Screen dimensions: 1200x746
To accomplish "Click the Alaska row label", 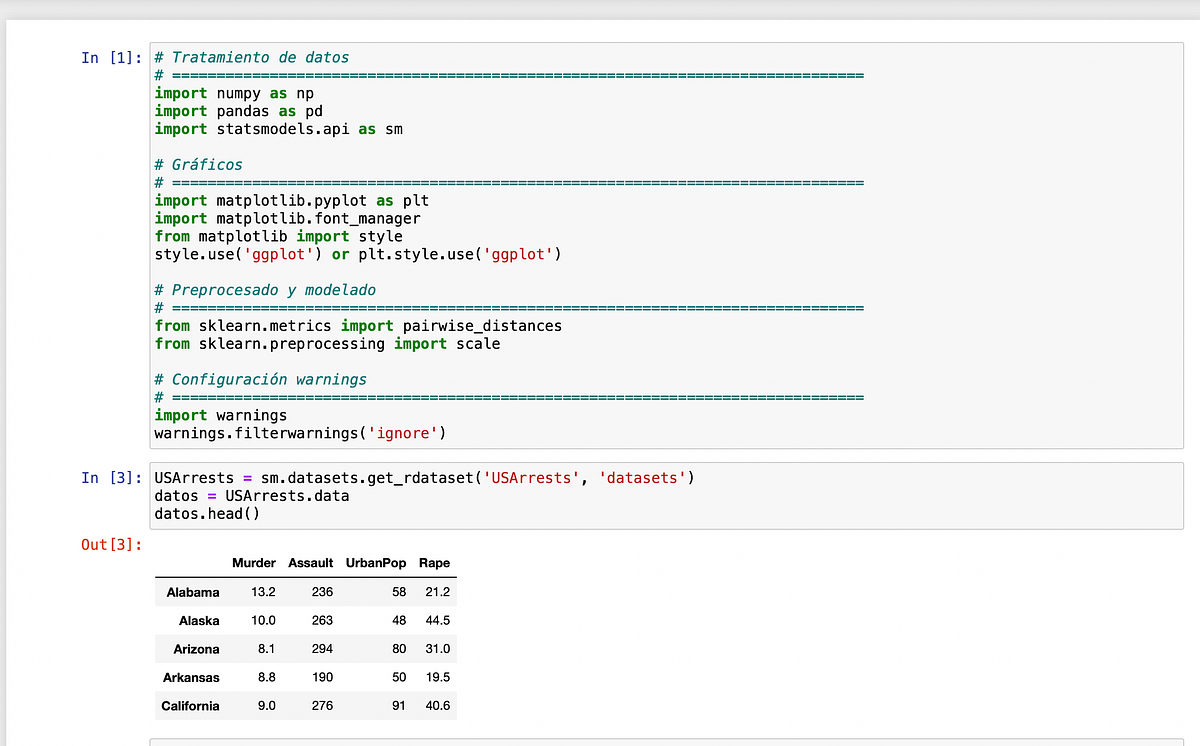I will coord(199,621).
